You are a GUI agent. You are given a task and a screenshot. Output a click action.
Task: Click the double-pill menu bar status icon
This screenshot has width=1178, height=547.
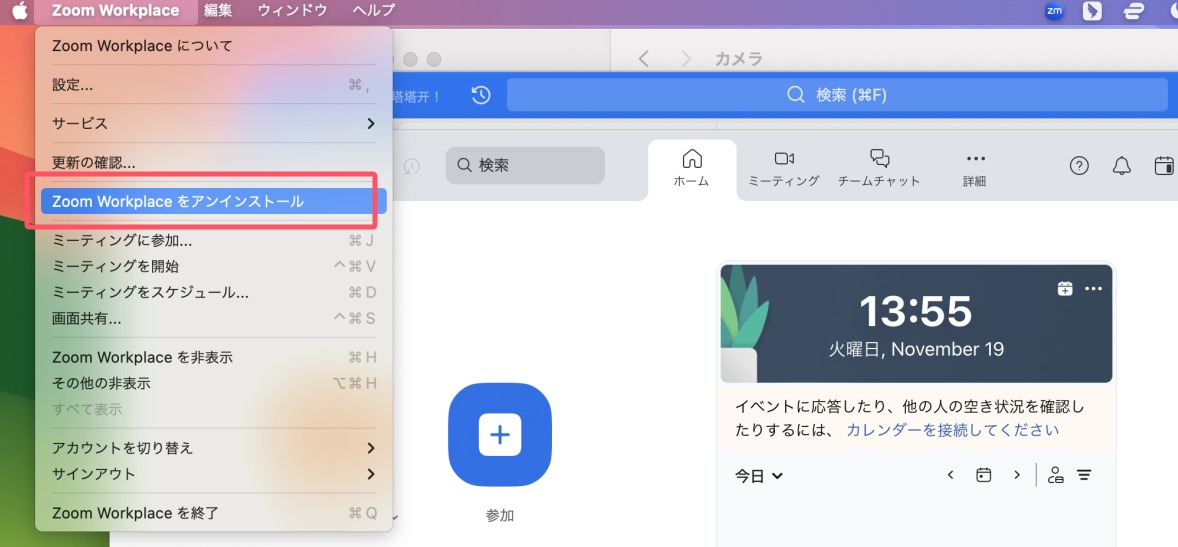coord(1132,11)
